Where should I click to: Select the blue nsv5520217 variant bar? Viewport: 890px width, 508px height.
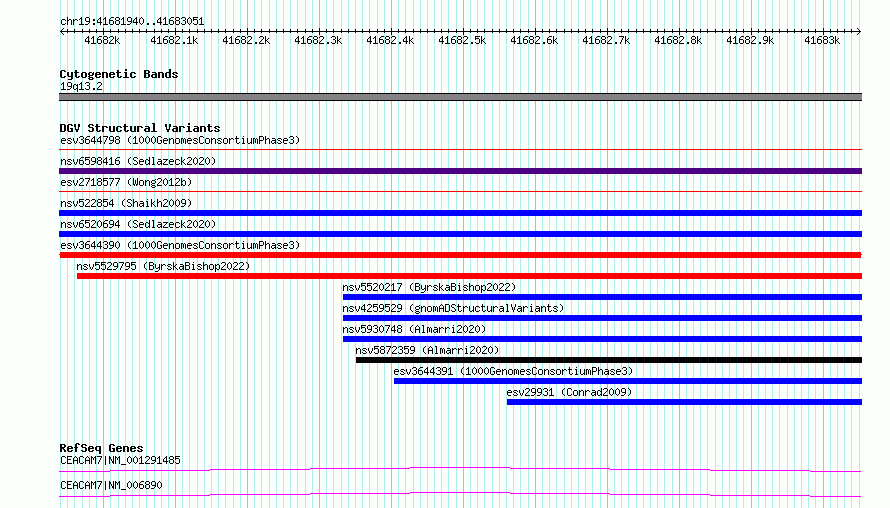[602, 297]
